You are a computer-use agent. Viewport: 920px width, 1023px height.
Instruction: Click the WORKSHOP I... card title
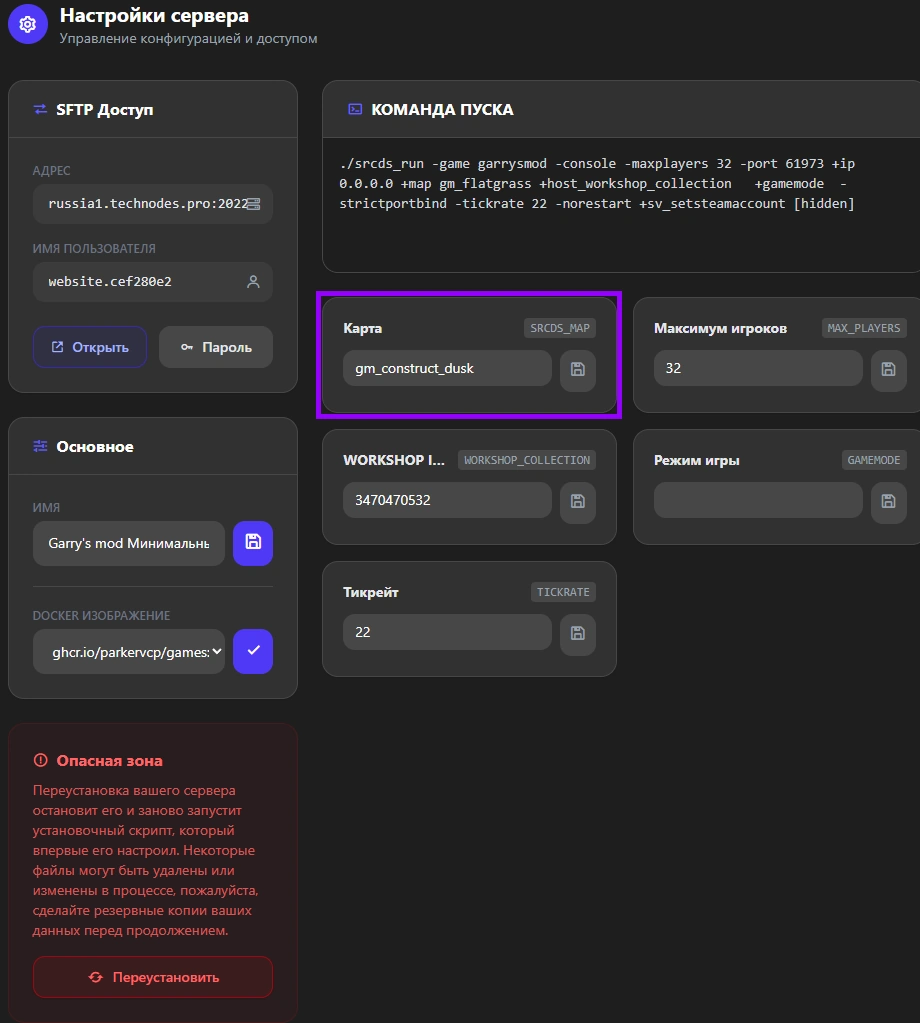coord(394,460)
